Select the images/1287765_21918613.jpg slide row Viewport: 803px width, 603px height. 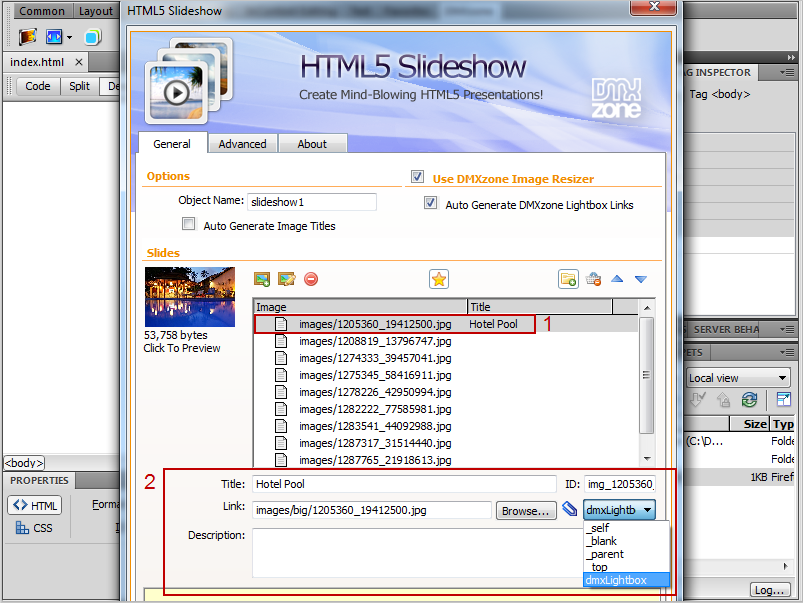coord(446,460)
